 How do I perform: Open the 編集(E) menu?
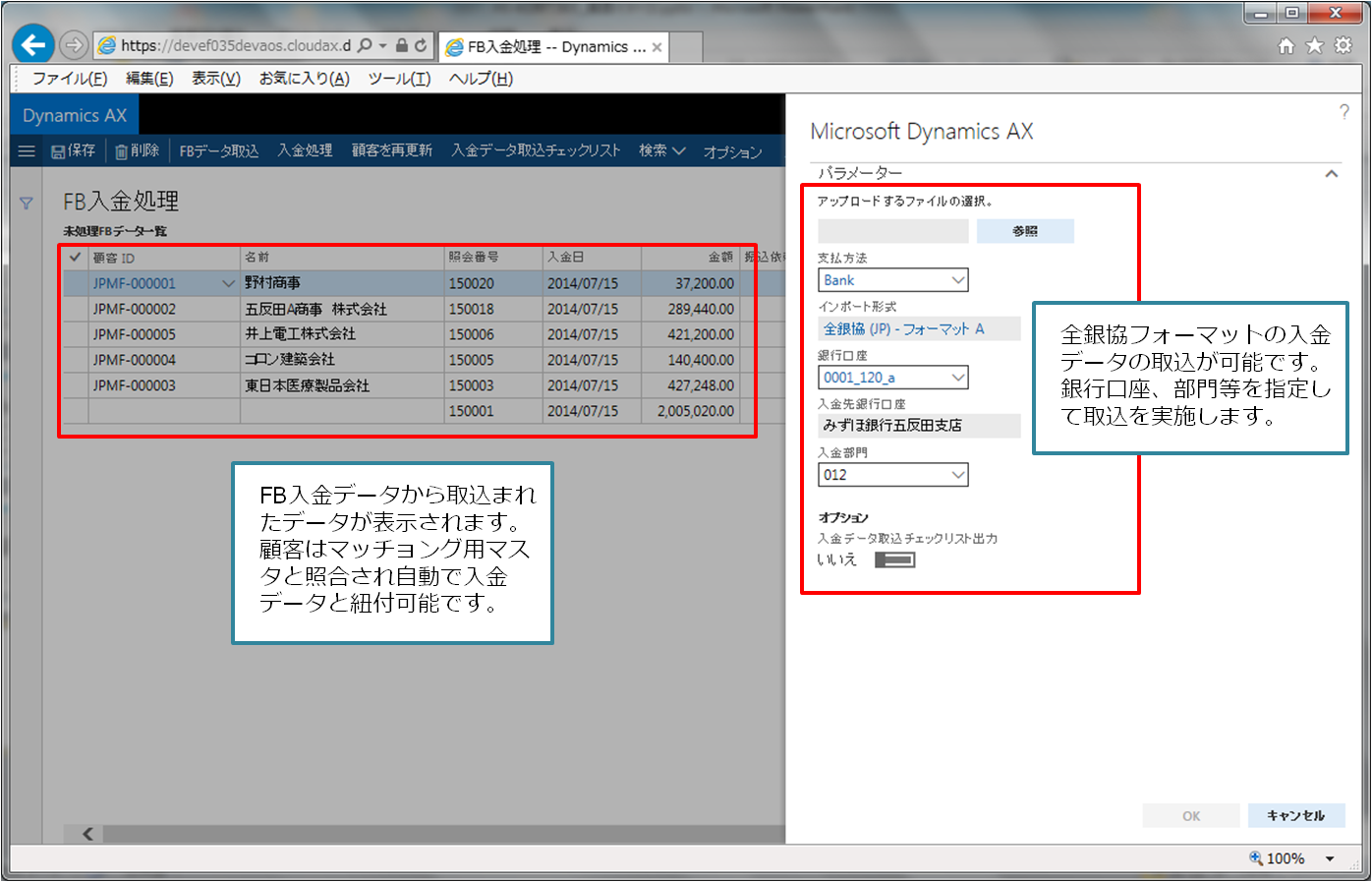pos(149,79)
